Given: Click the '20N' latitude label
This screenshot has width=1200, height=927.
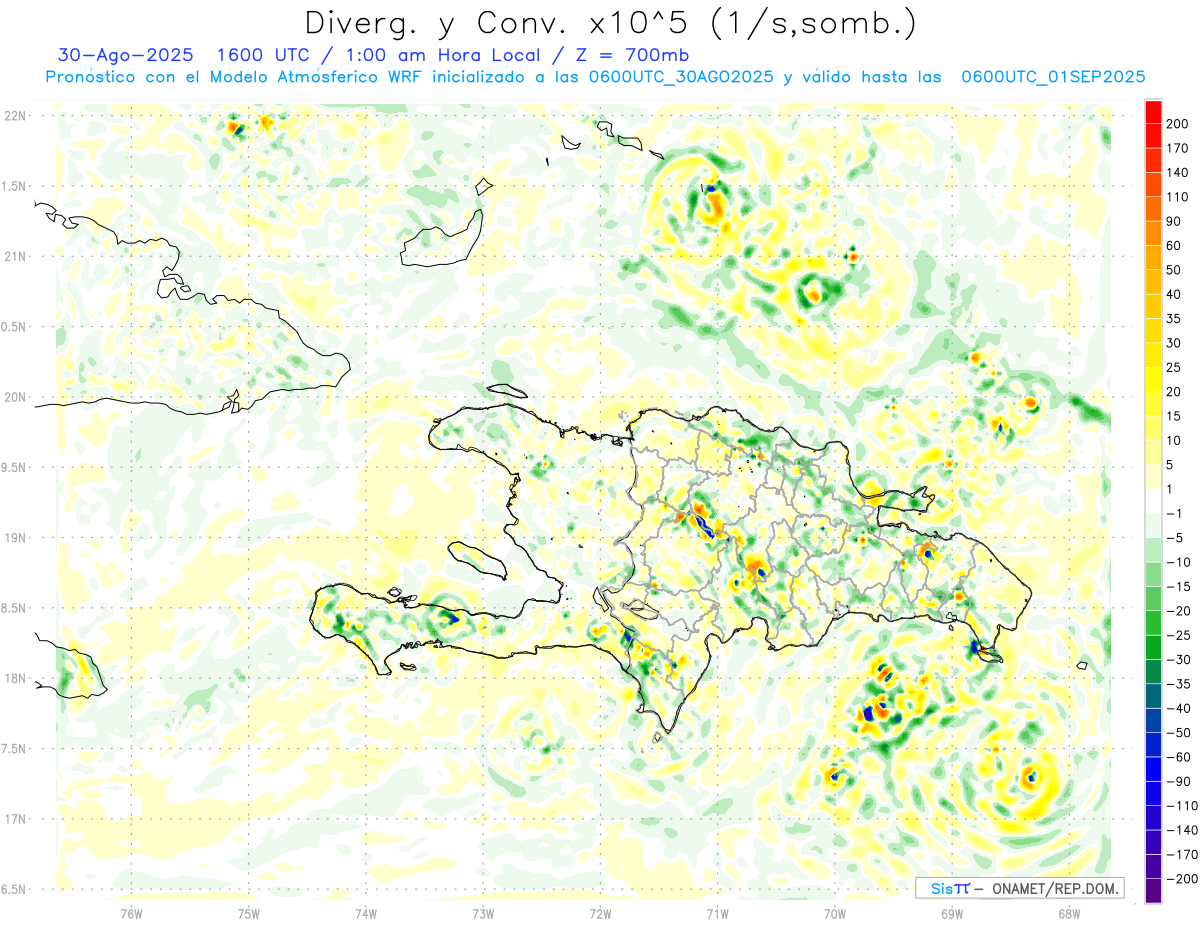Looking at the screenshot, I should tap(16, 397).
